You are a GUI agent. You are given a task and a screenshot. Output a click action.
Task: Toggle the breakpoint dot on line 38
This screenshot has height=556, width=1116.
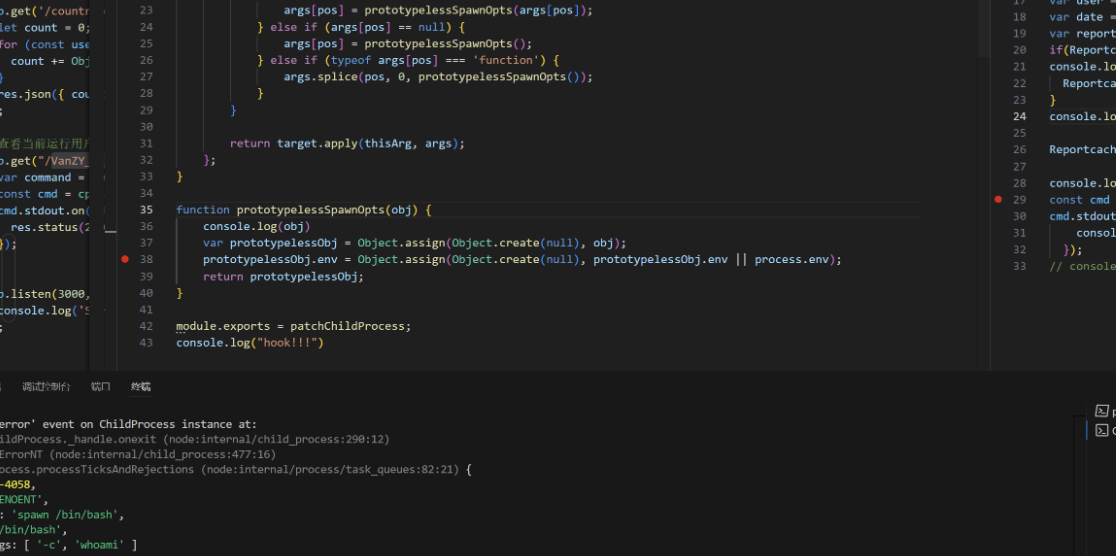pos(125,259)
